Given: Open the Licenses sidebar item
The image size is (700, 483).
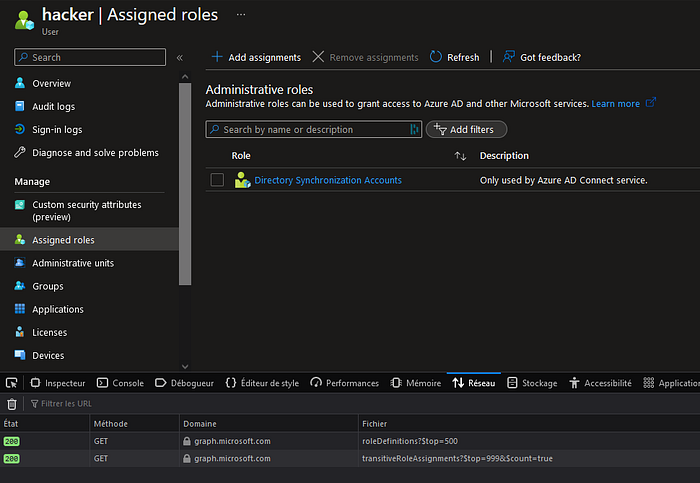Looking at the screenshot, I should click(49, 333).
